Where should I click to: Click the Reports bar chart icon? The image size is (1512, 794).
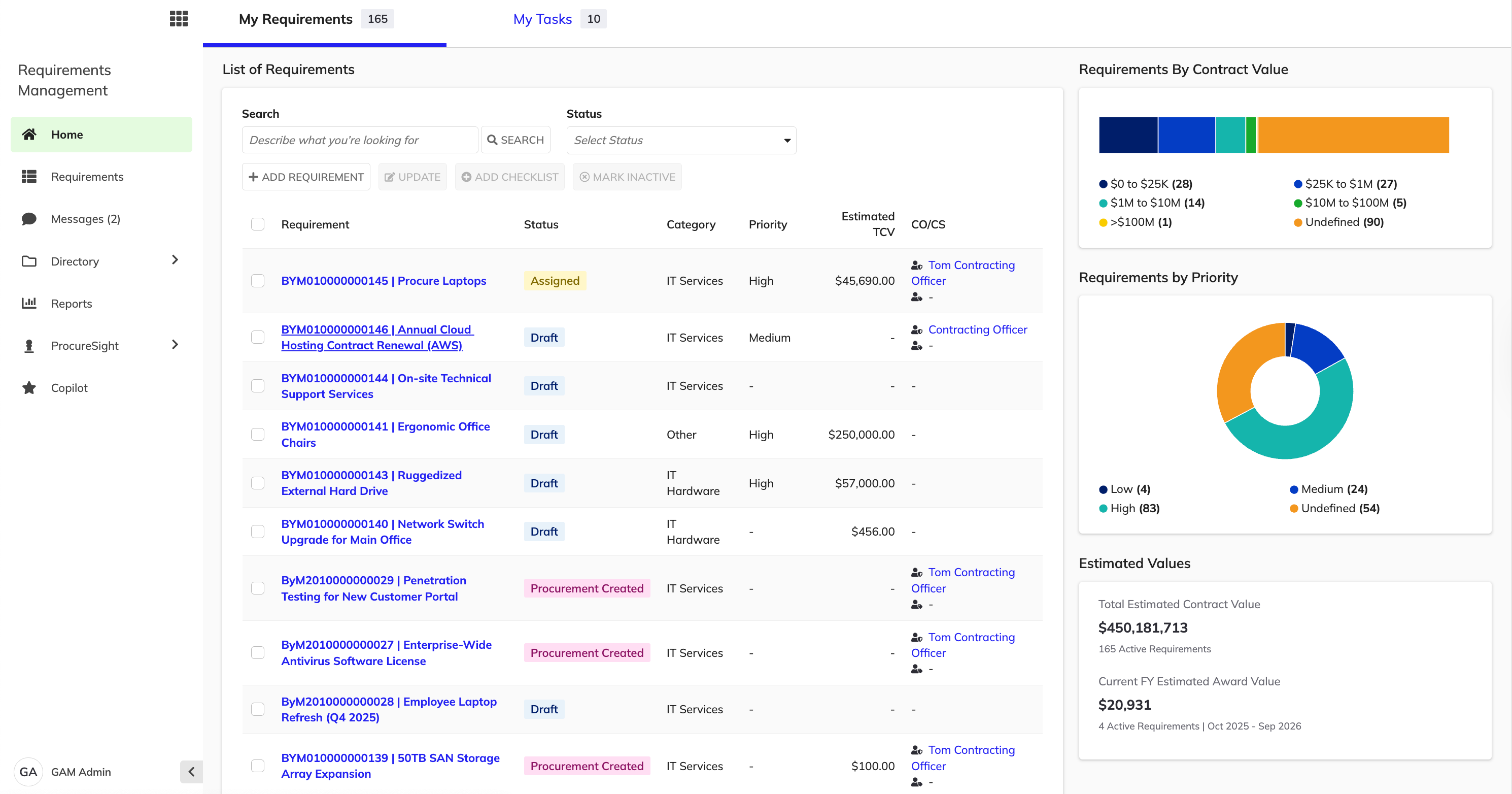point(29,303)
